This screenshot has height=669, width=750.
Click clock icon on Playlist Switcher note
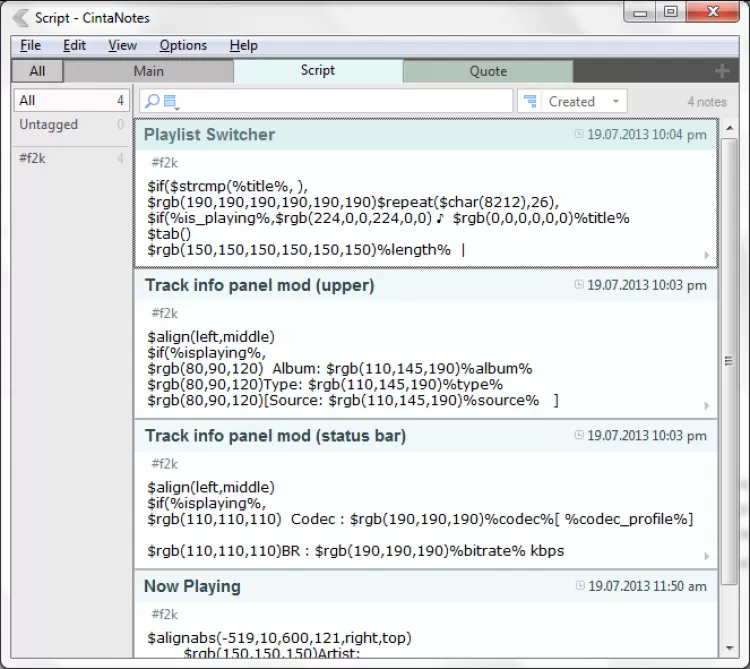coord(579,134)
